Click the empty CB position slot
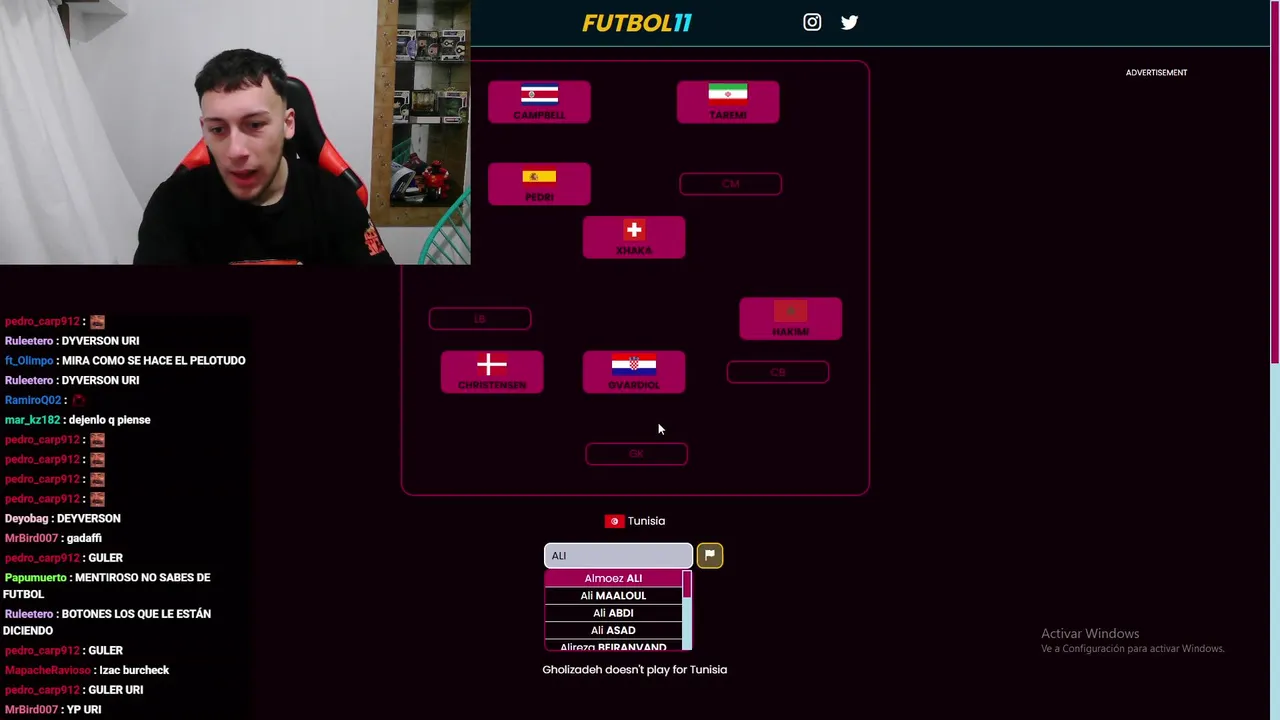The image size is (1280, 720). (x=778, y=372)
